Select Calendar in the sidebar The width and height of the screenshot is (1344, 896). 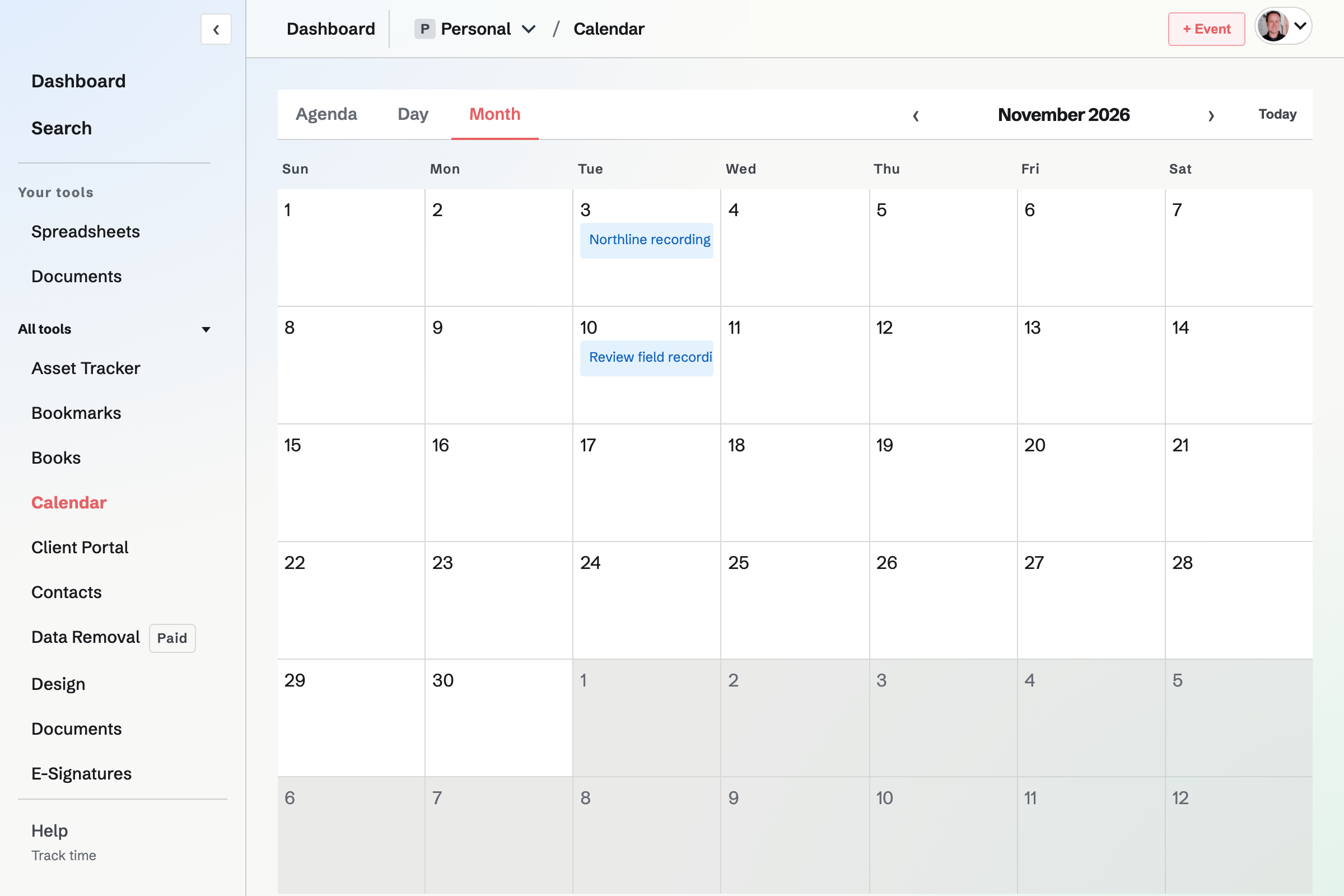(x=69, y=503)
